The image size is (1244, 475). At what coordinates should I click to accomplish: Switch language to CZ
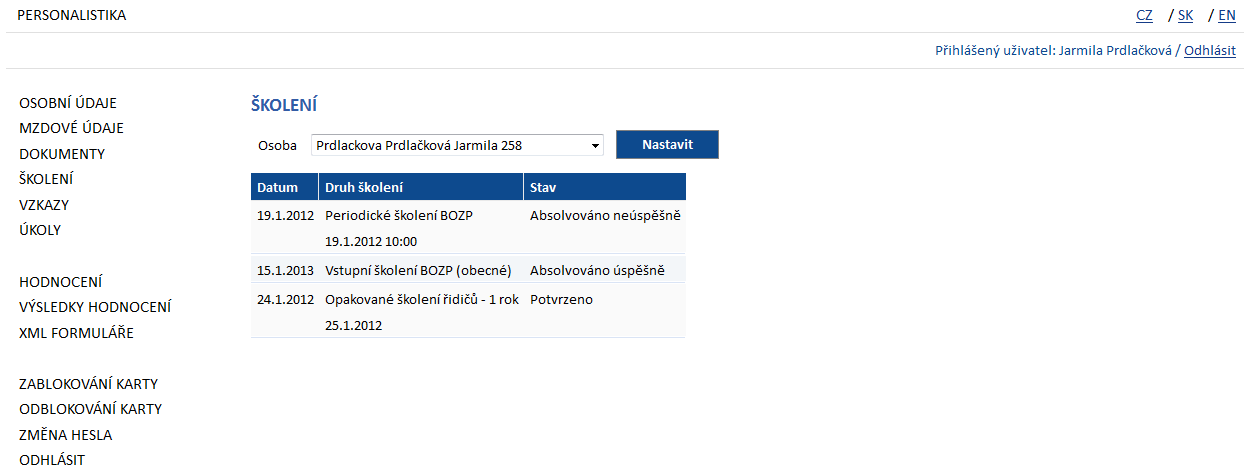point(1144,15)
